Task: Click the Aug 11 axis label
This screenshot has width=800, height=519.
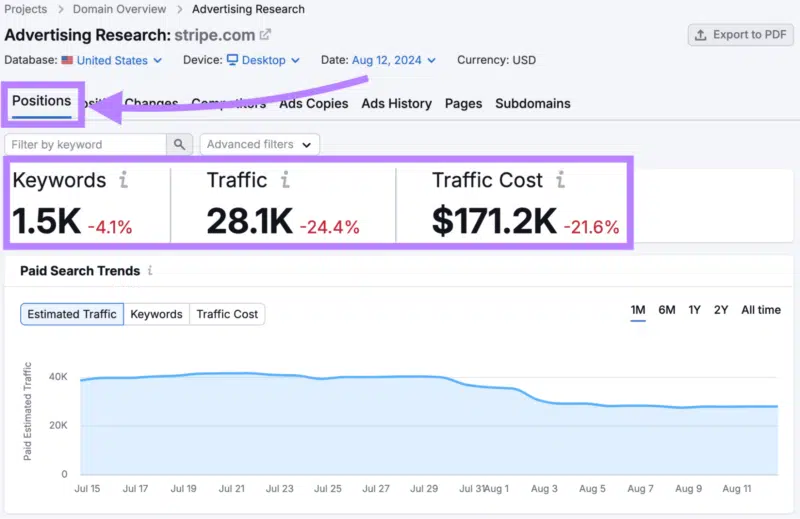Action: click(x=737, y=488)
